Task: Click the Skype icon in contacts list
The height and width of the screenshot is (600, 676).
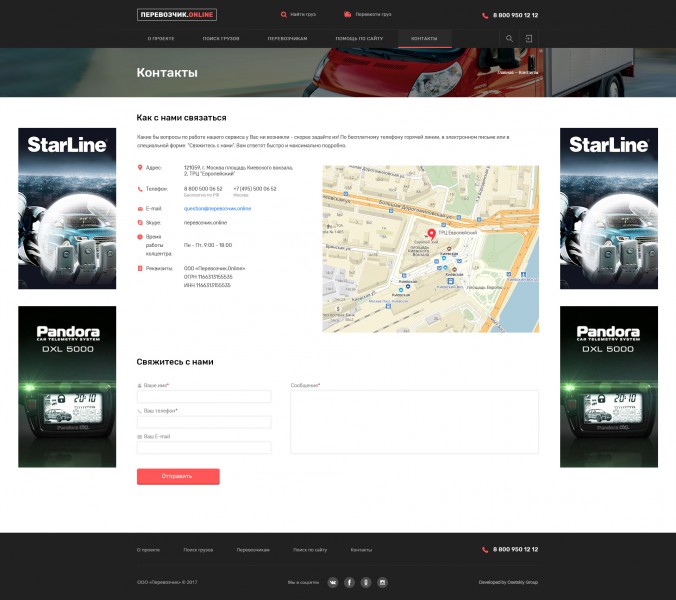Action: [140, 222]
